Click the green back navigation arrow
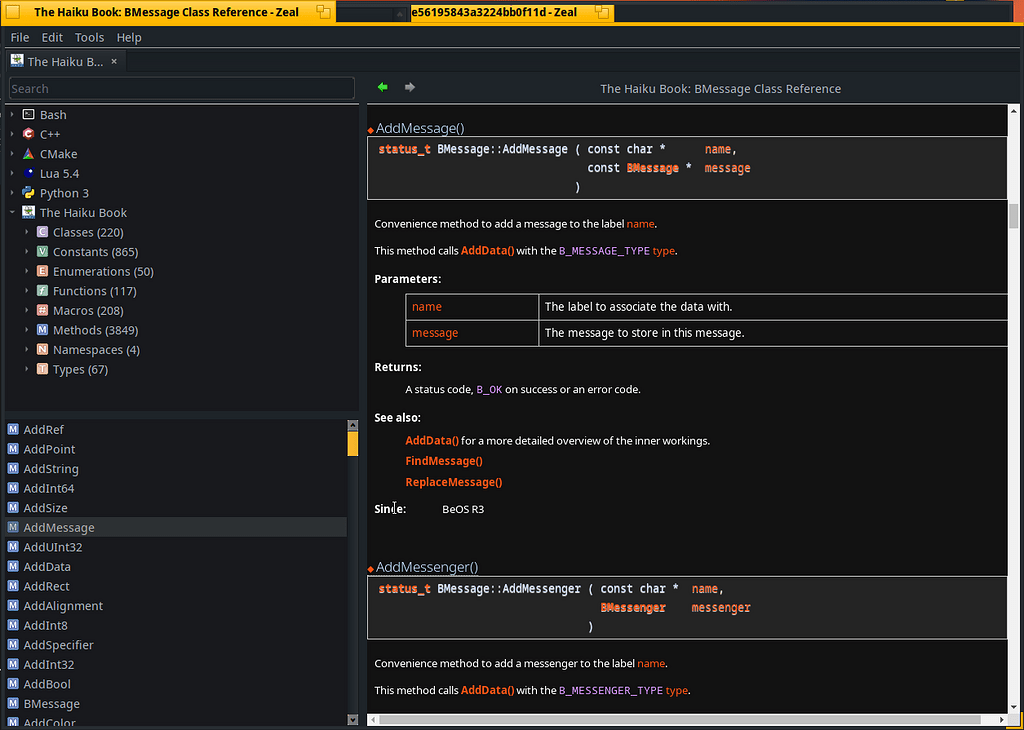The width and height of the screenshot is (1024, 730). [x=383, y=87]
